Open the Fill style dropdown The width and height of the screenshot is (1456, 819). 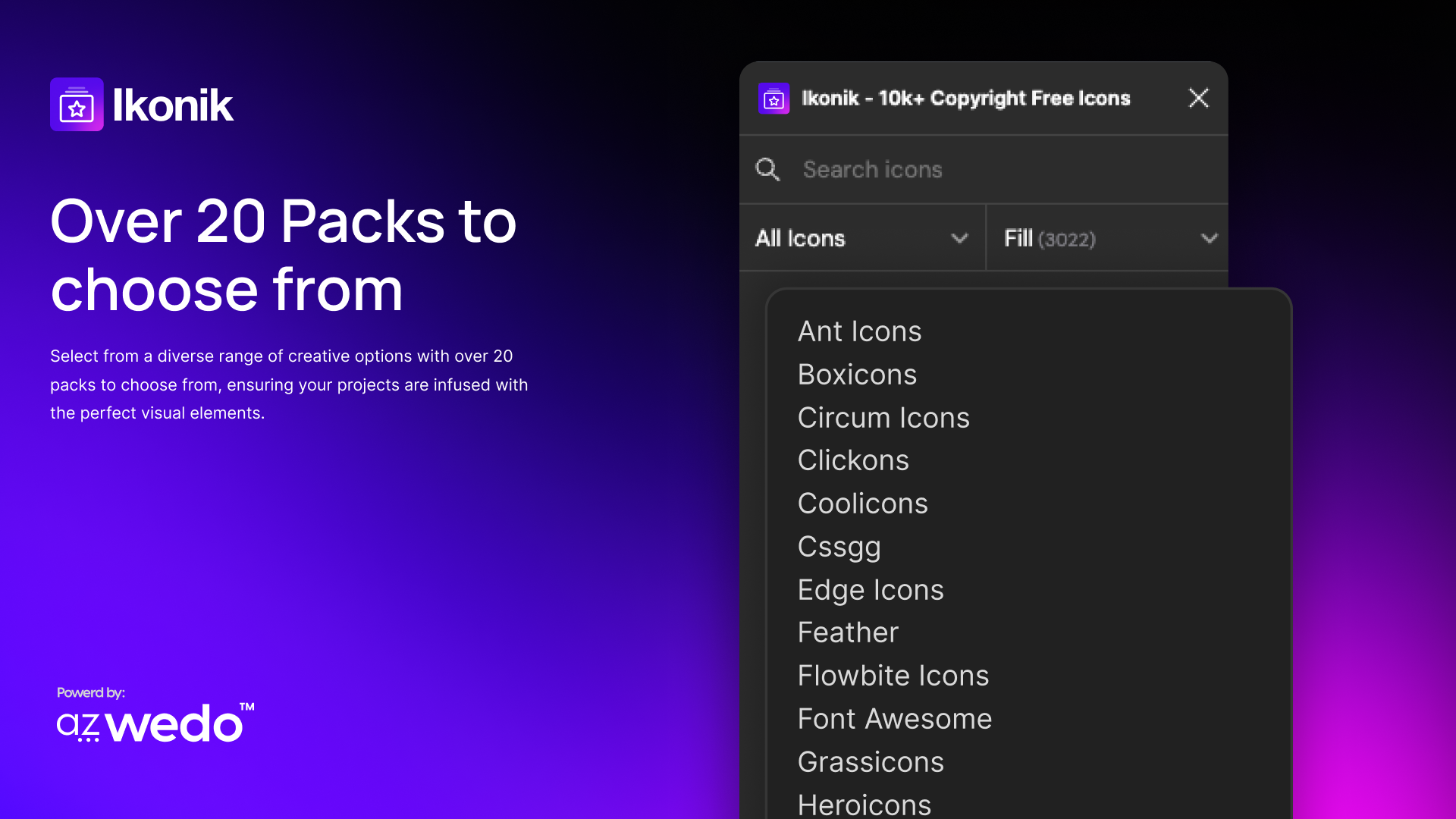tap(1107, 238)
